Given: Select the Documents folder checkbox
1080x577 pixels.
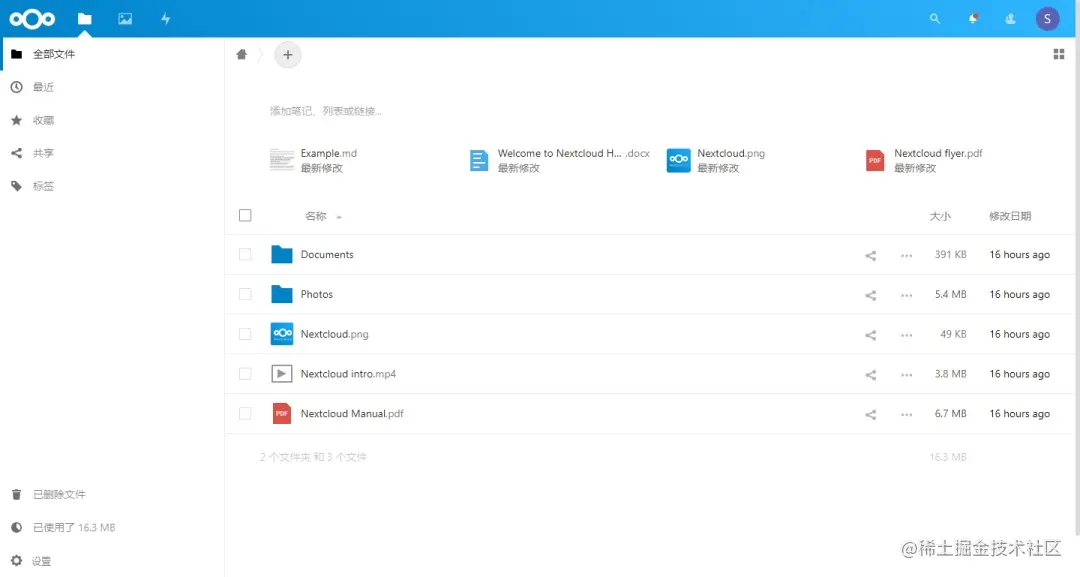Looking at the screenshot, I should pyautogui.click(x=245, y=254).
